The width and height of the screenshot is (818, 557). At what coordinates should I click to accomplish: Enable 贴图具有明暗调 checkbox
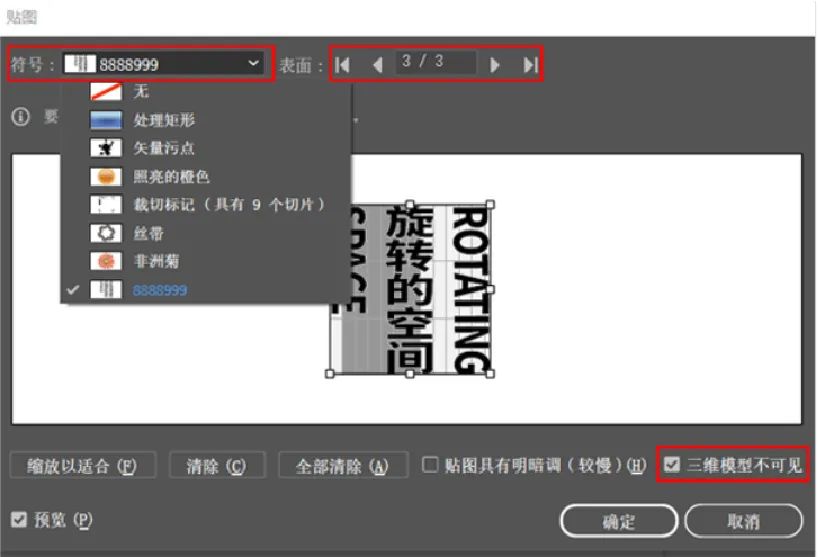click(430, 465)
